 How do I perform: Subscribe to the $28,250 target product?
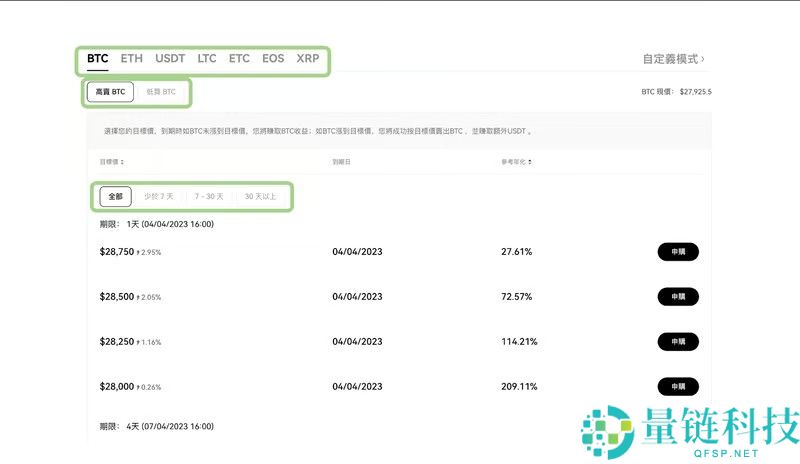678,341
